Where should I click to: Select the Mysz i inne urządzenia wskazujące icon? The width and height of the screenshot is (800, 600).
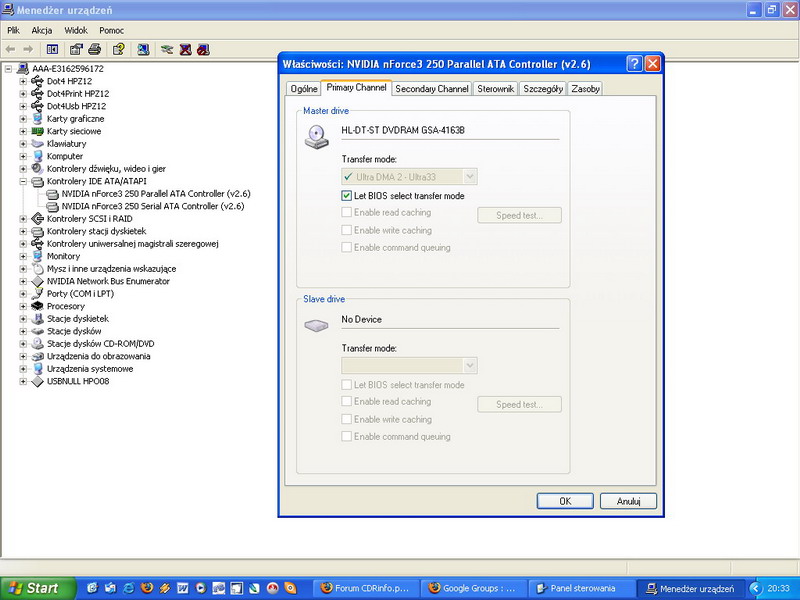pos(37,268)
